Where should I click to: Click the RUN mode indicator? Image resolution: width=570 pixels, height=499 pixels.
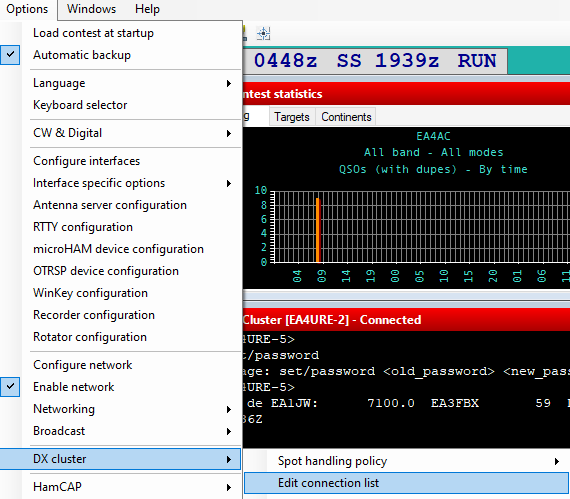click(477, 61)
